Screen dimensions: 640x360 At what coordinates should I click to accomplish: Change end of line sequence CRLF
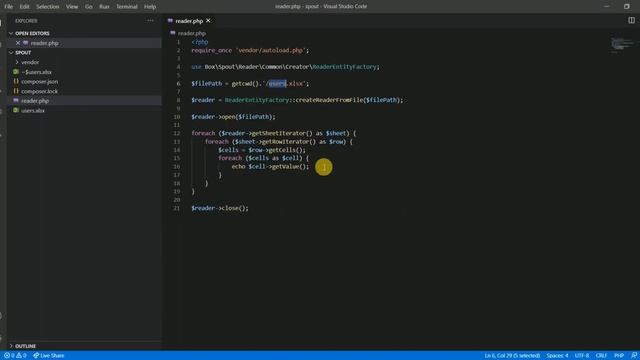601,356
